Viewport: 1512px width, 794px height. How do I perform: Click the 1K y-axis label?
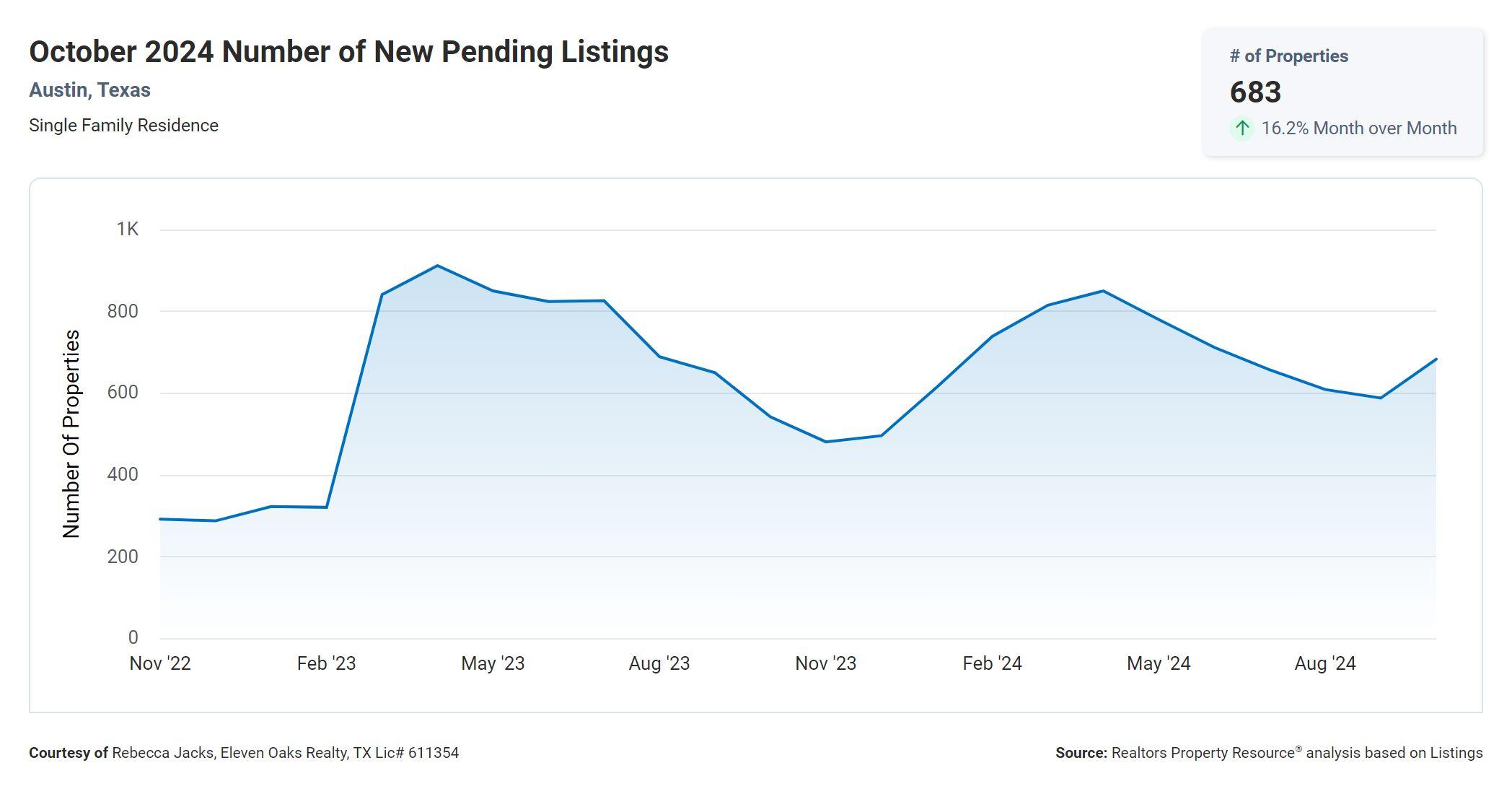pos(127,230)
